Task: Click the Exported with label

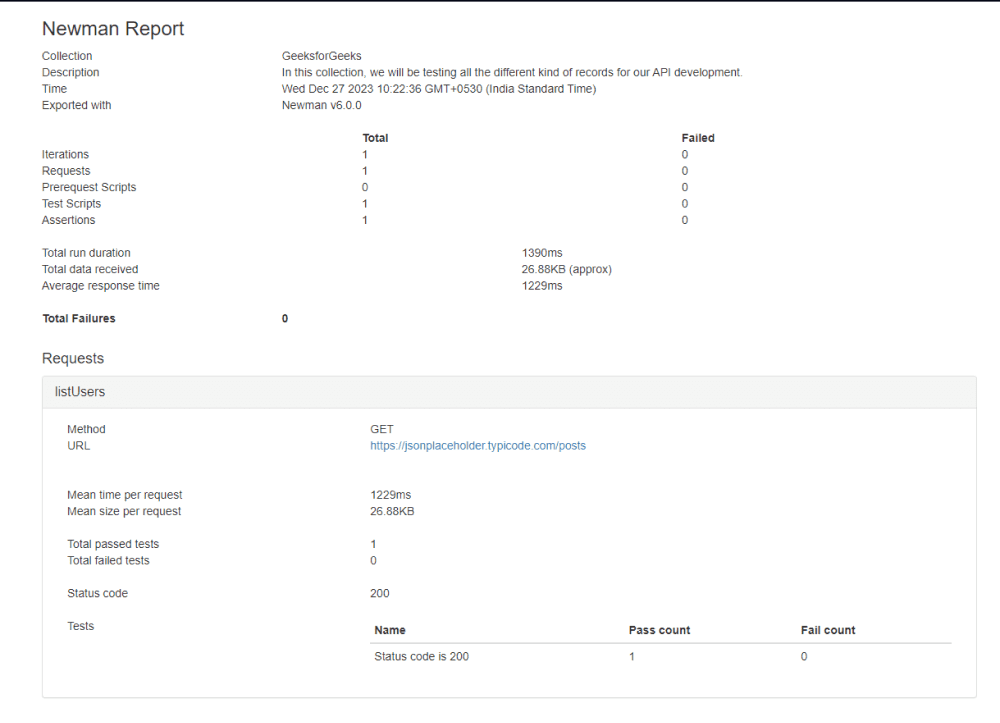Action: (77, 105)
